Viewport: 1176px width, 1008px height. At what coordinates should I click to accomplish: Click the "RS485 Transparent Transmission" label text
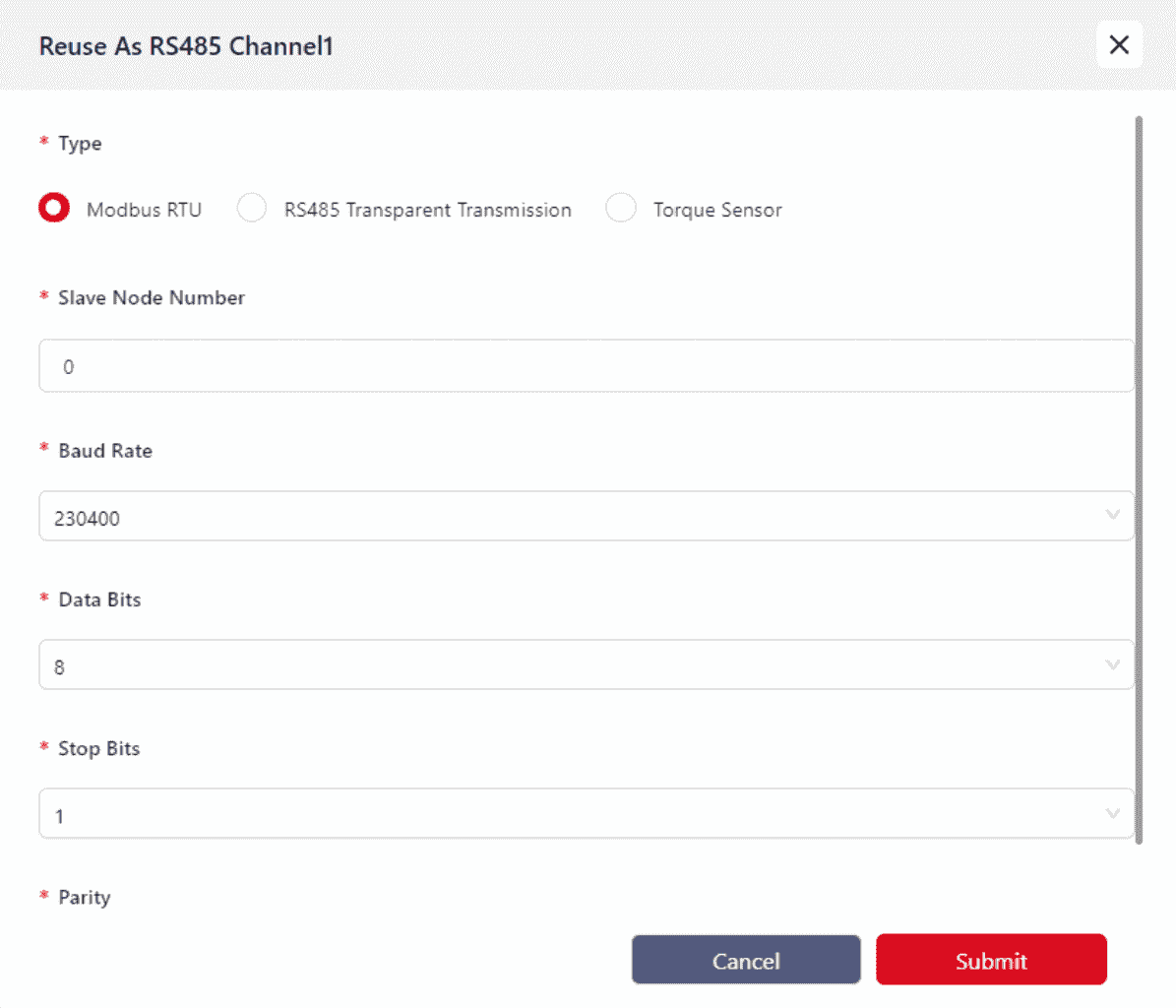pos(427,210)
